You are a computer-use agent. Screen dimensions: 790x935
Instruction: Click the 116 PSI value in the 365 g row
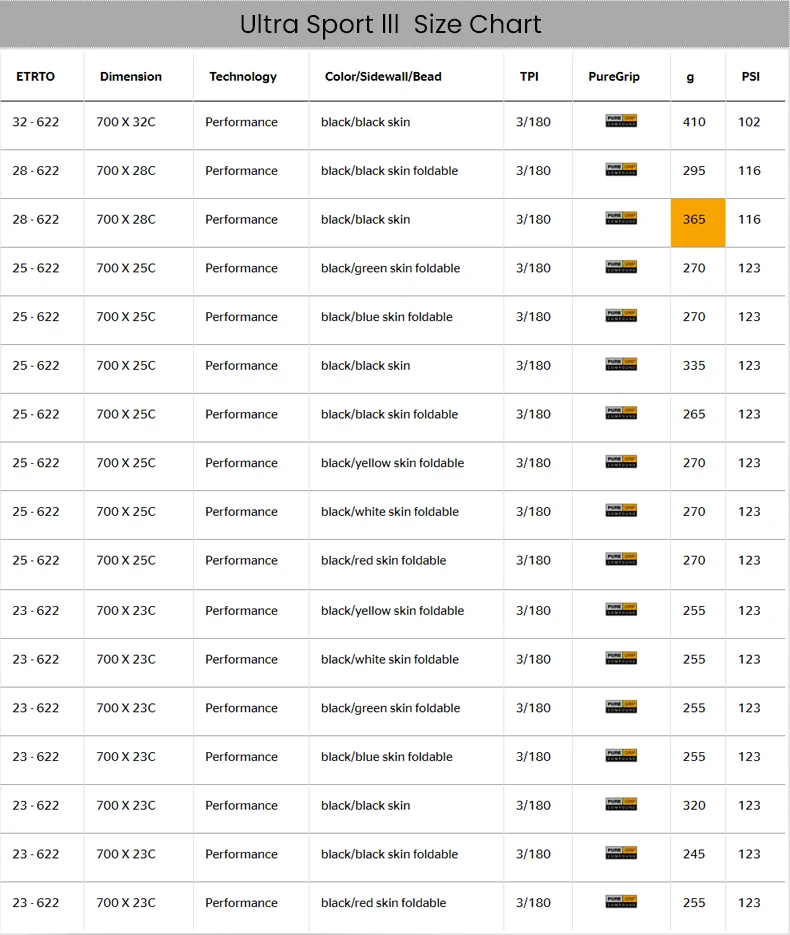pos(749,219)
